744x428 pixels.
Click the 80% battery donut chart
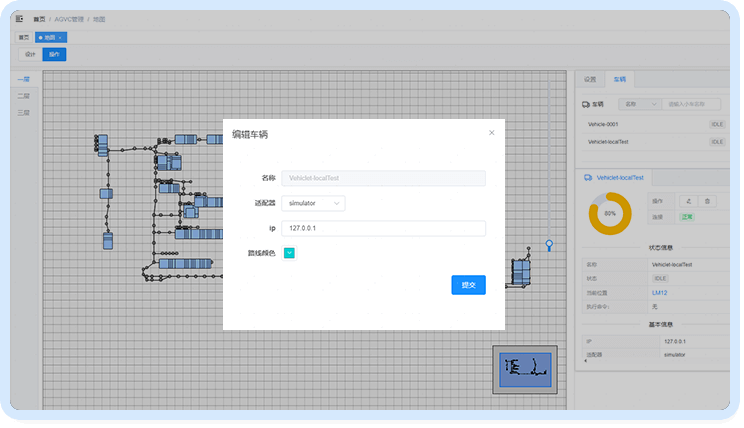[610, 213]
